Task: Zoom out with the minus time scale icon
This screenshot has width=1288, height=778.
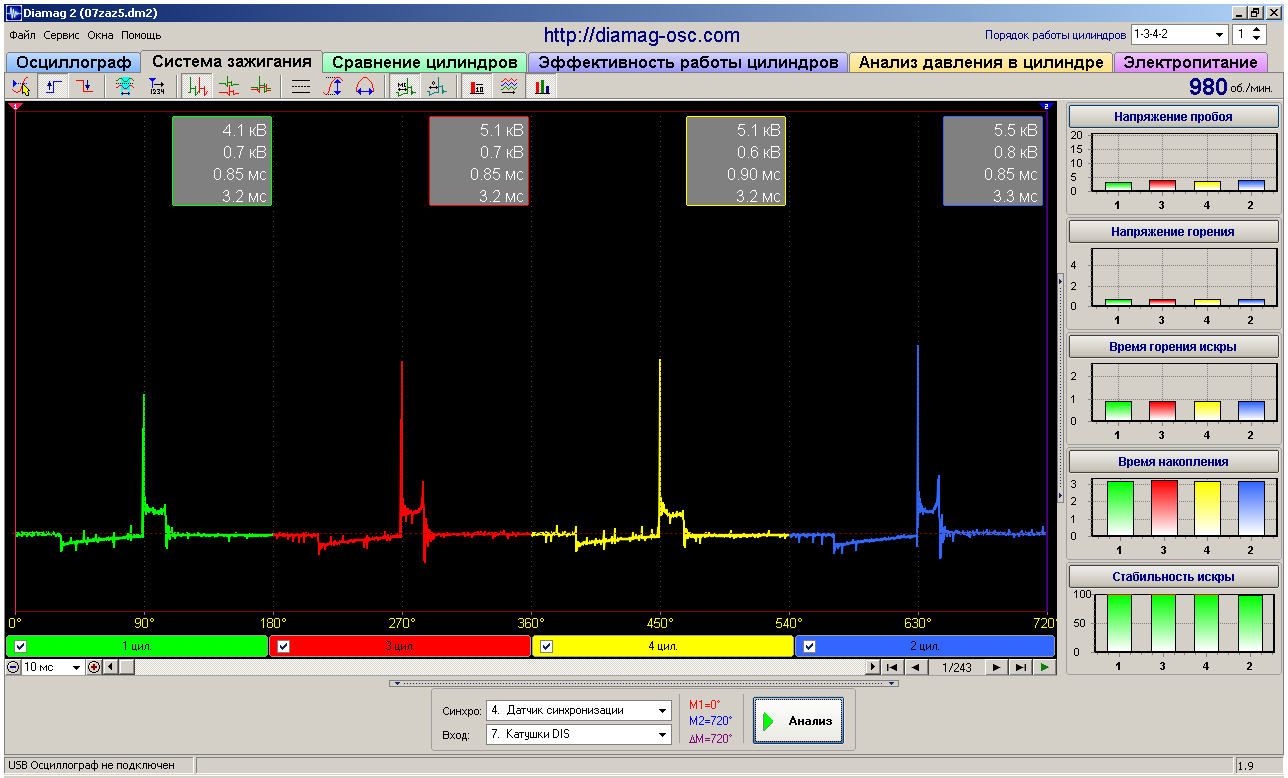Action: [13, 667]
